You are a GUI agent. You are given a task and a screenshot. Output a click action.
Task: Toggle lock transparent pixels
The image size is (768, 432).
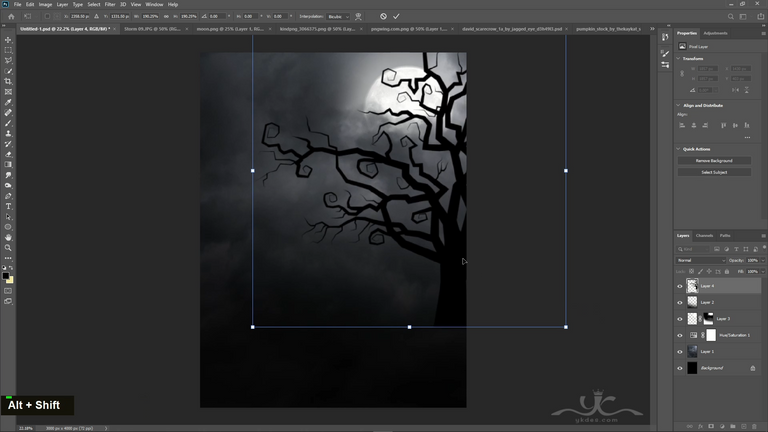(691, 271)
